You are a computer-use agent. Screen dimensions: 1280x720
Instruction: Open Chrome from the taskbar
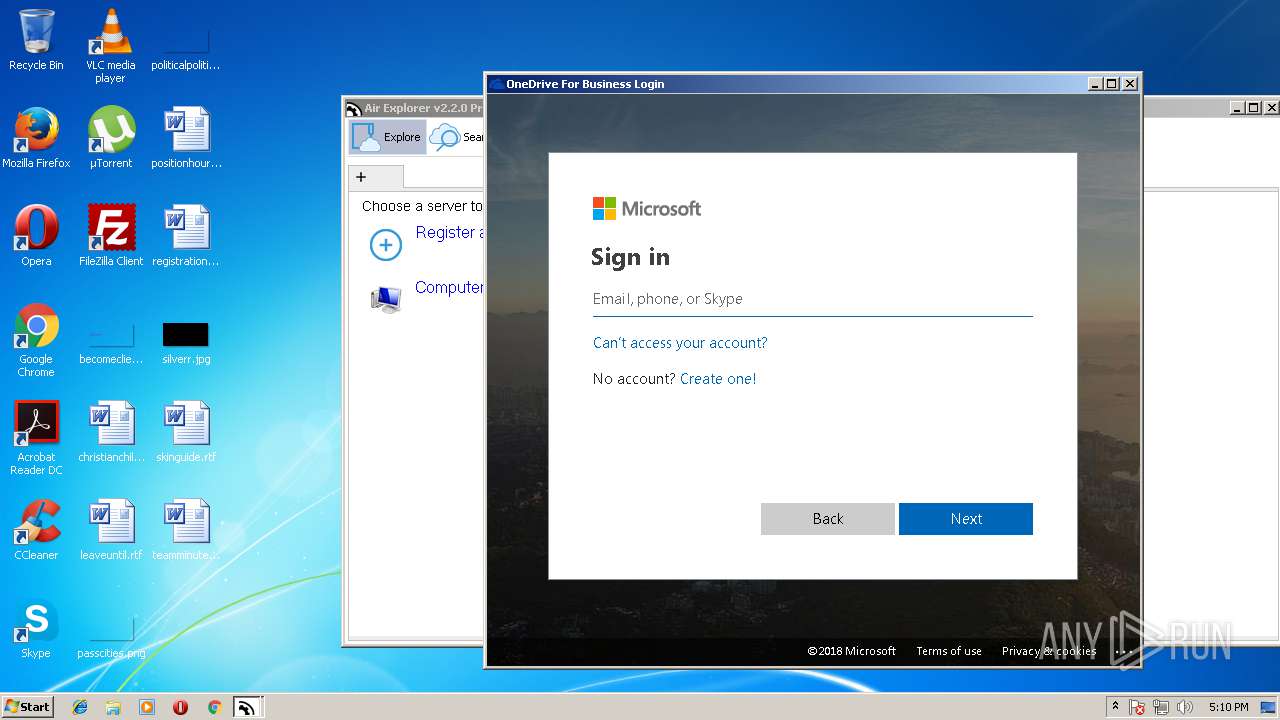(x=214, y=707)
